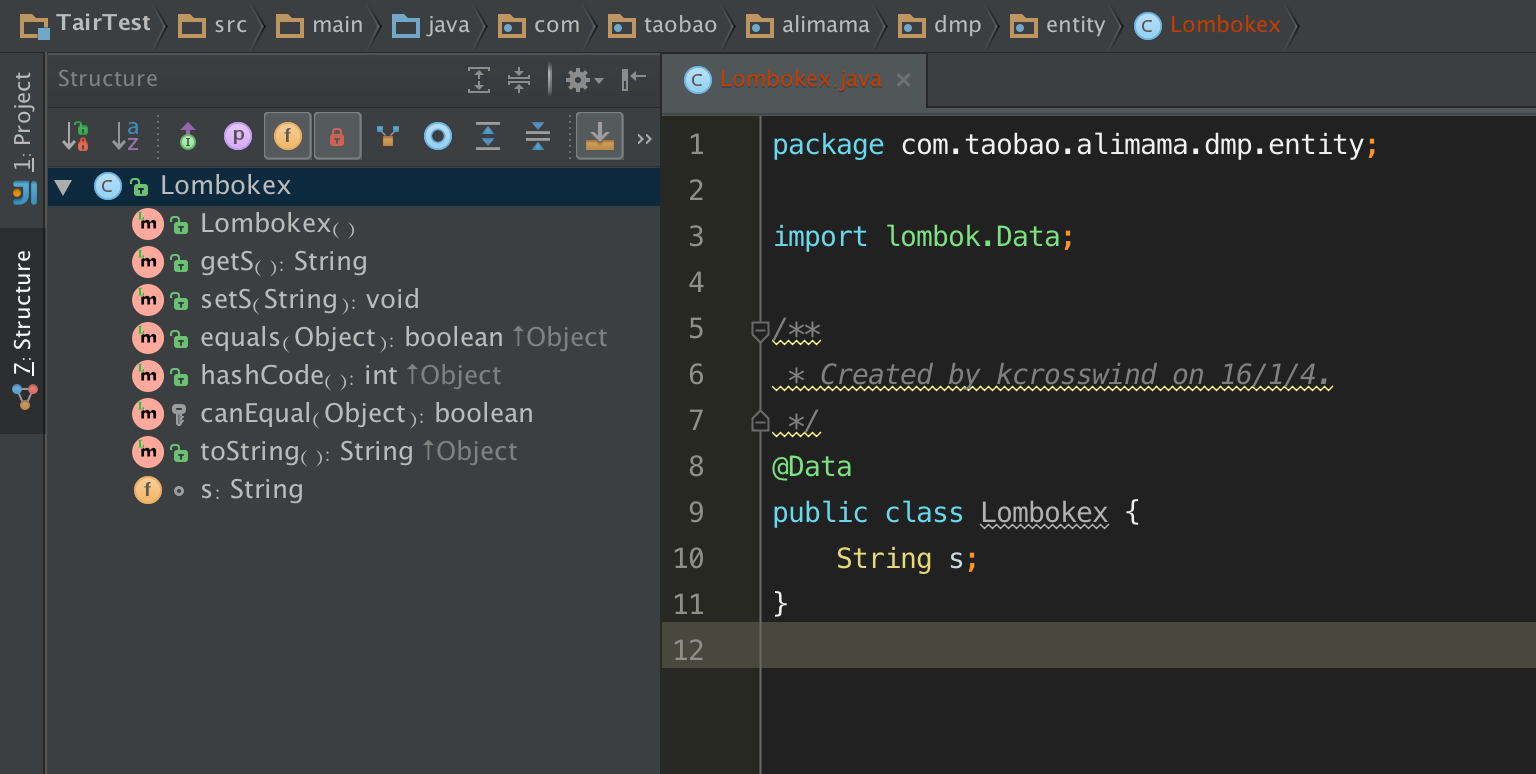Toggle show fields (f) icon
Image resolution: width=1536 pixels, height=774 pixels.
tap(287, 136)
